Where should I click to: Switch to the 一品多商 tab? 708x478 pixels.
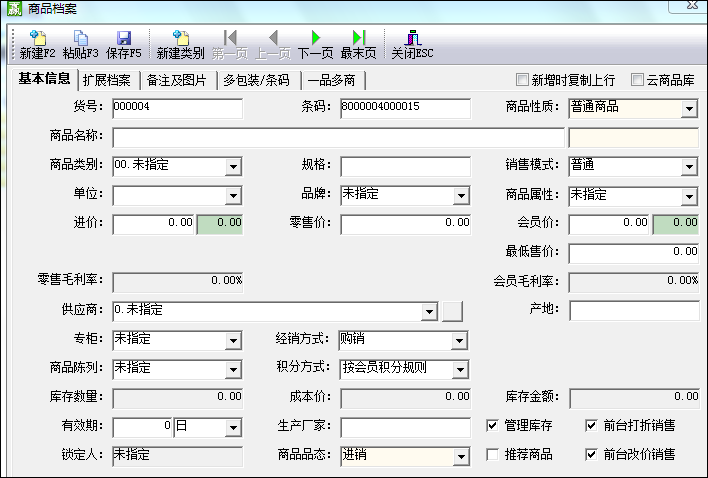coord(331,80)
